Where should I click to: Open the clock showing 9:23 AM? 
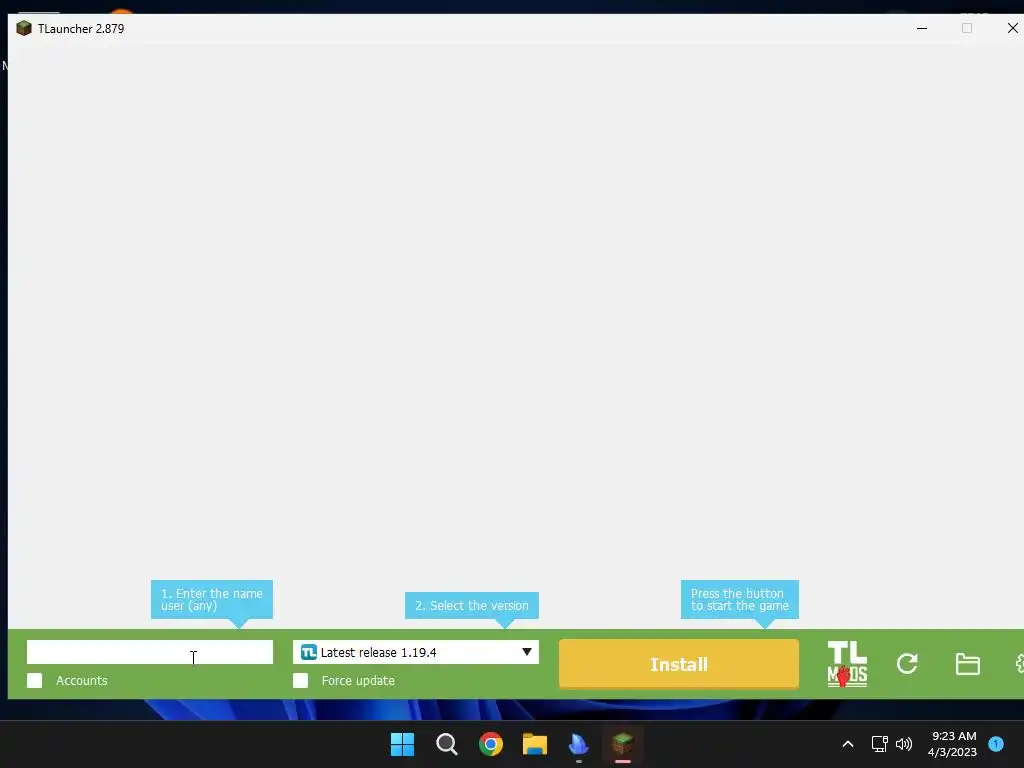[x=953, y=744]
